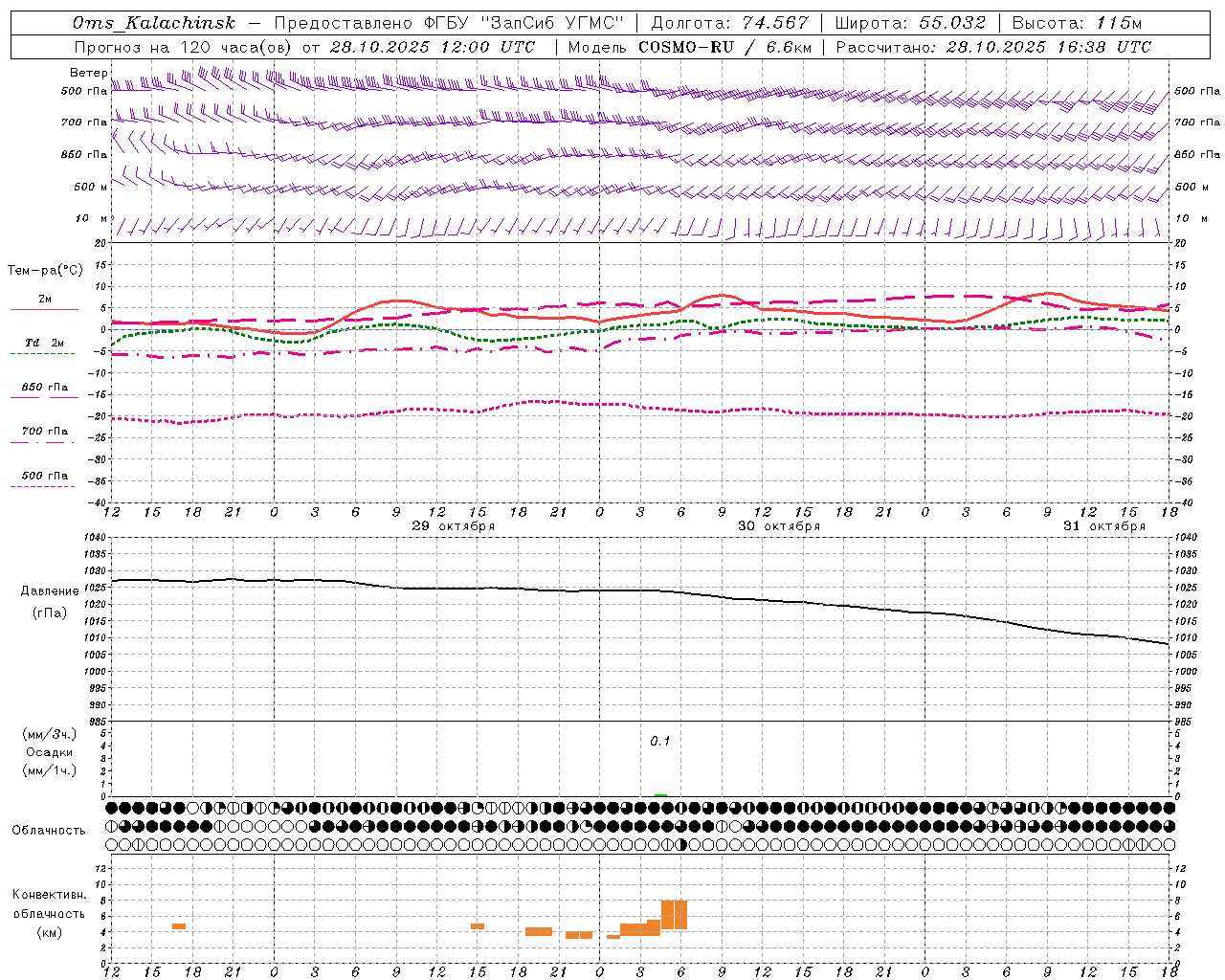The width and height of the screenshot is (1225, 980).
Task: Click the 'Долгота: 74.567' longitude value
Action: pos(729,23)
